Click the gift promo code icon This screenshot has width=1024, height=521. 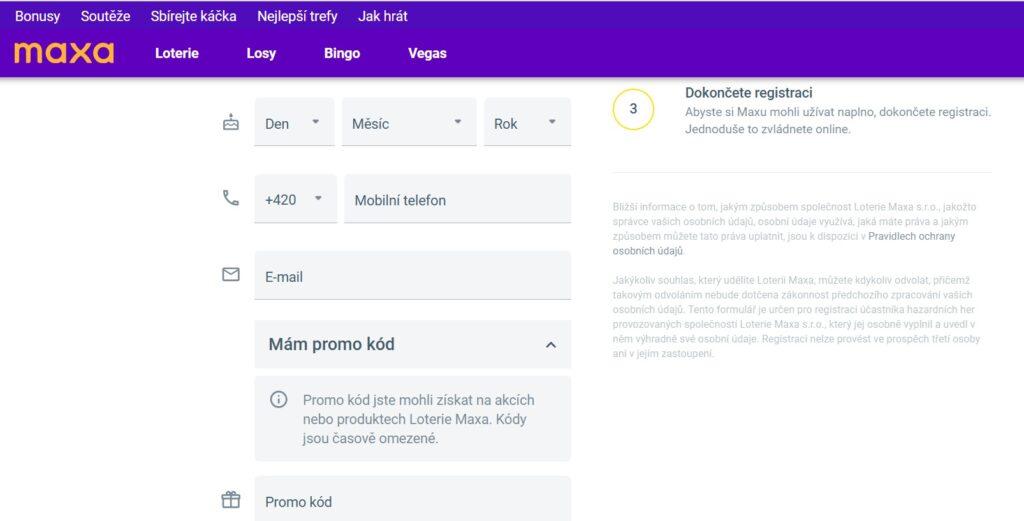click(x=231, y=500)
